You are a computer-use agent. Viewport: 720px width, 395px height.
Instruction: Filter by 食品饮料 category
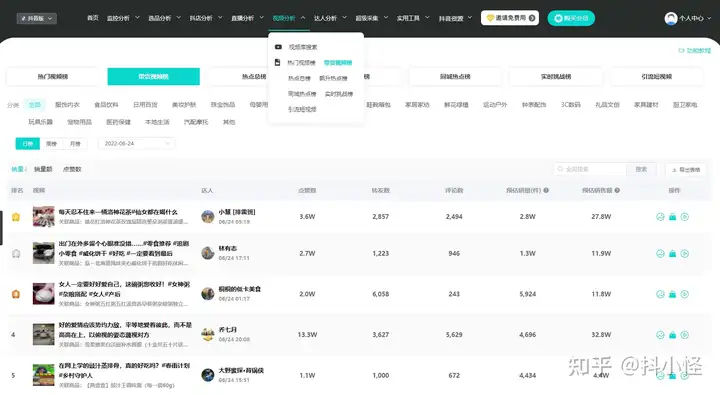coord(106,105)
